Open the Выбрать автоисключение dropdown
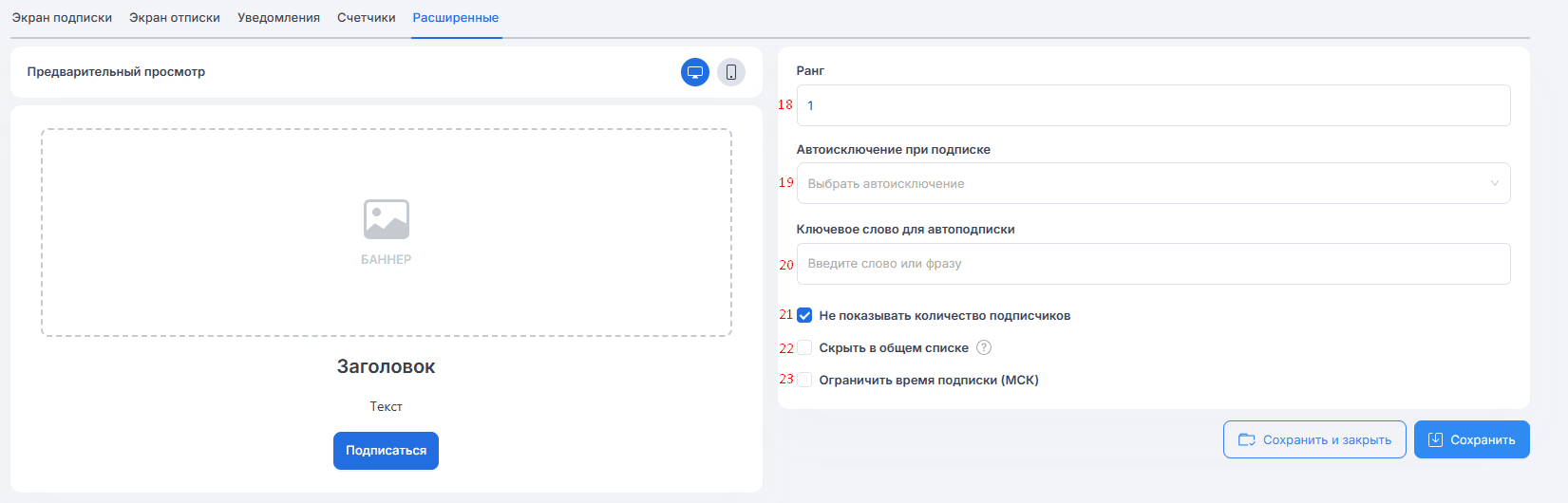 [x=1153, y=183]
